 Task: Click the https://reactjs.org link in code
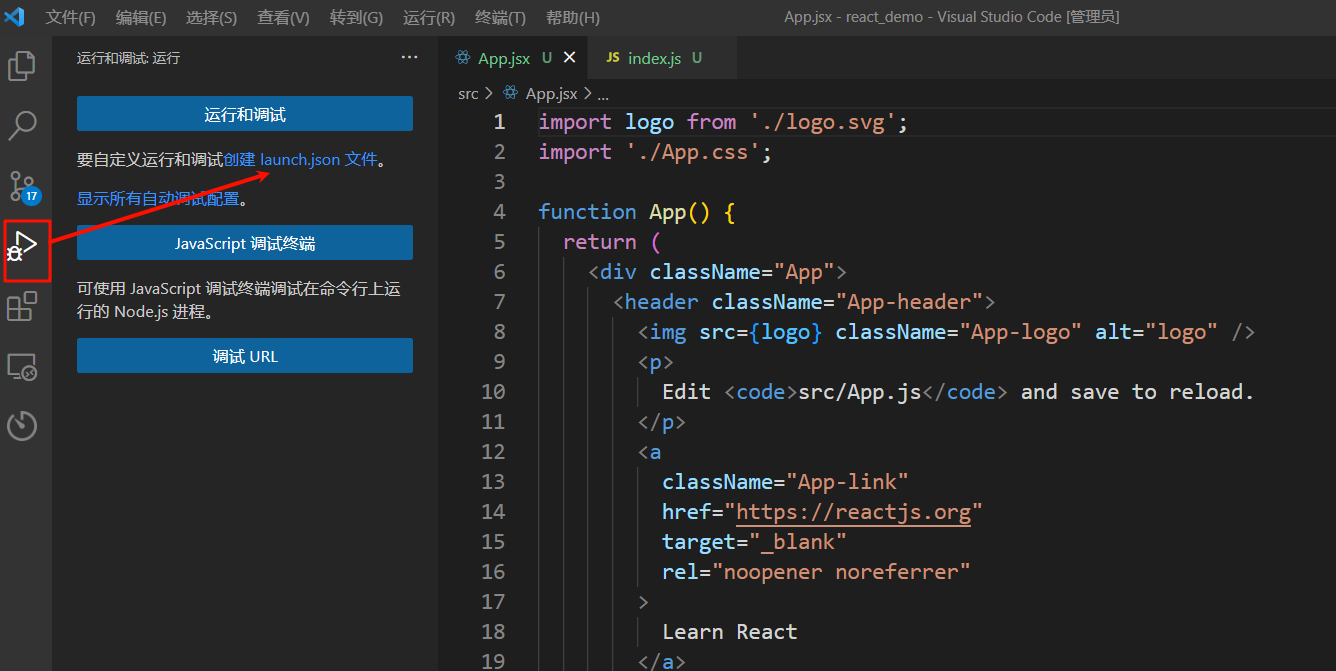click(854, 512)
